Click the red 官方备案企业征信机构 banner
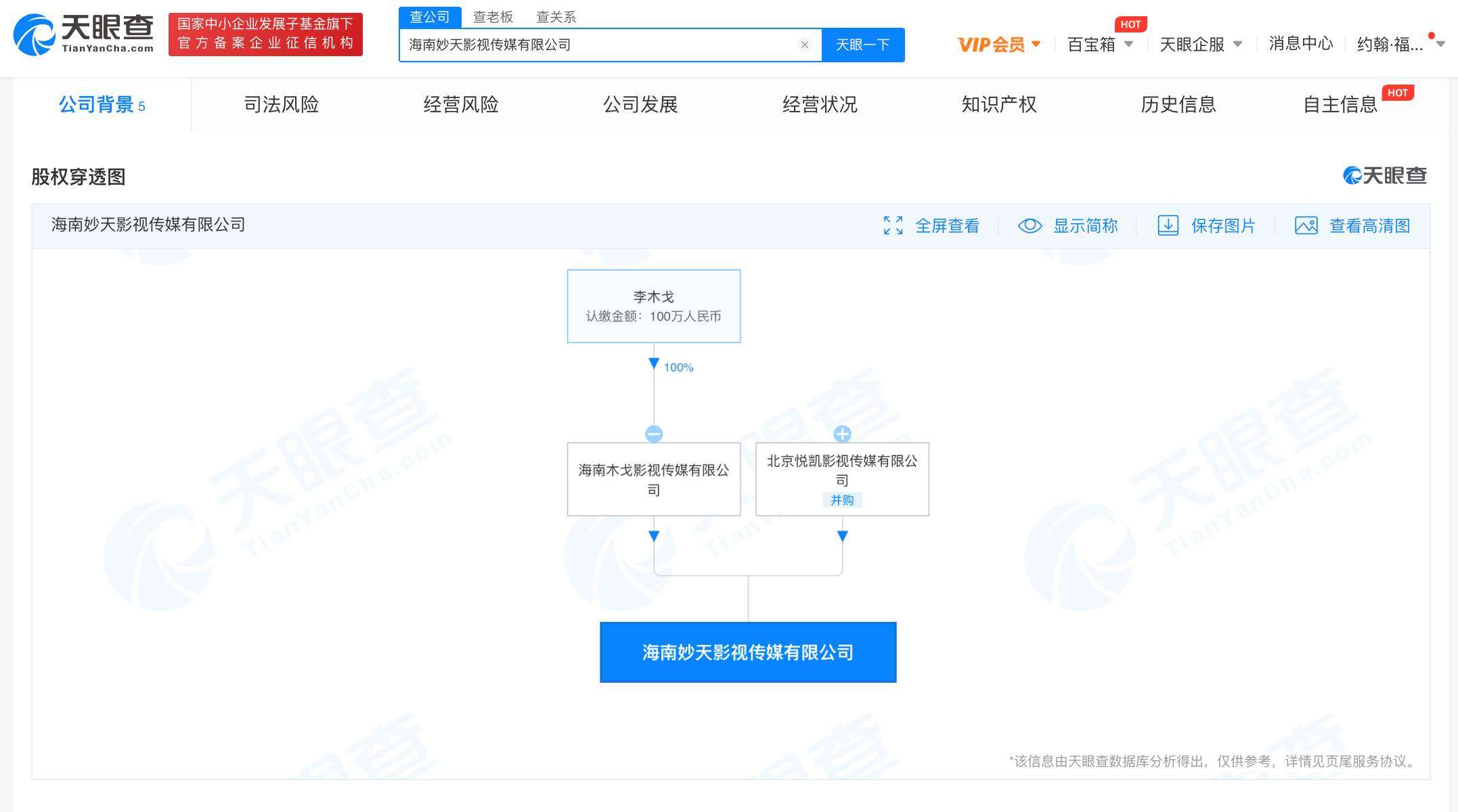The image size is (1458, 812). point(265,34)
